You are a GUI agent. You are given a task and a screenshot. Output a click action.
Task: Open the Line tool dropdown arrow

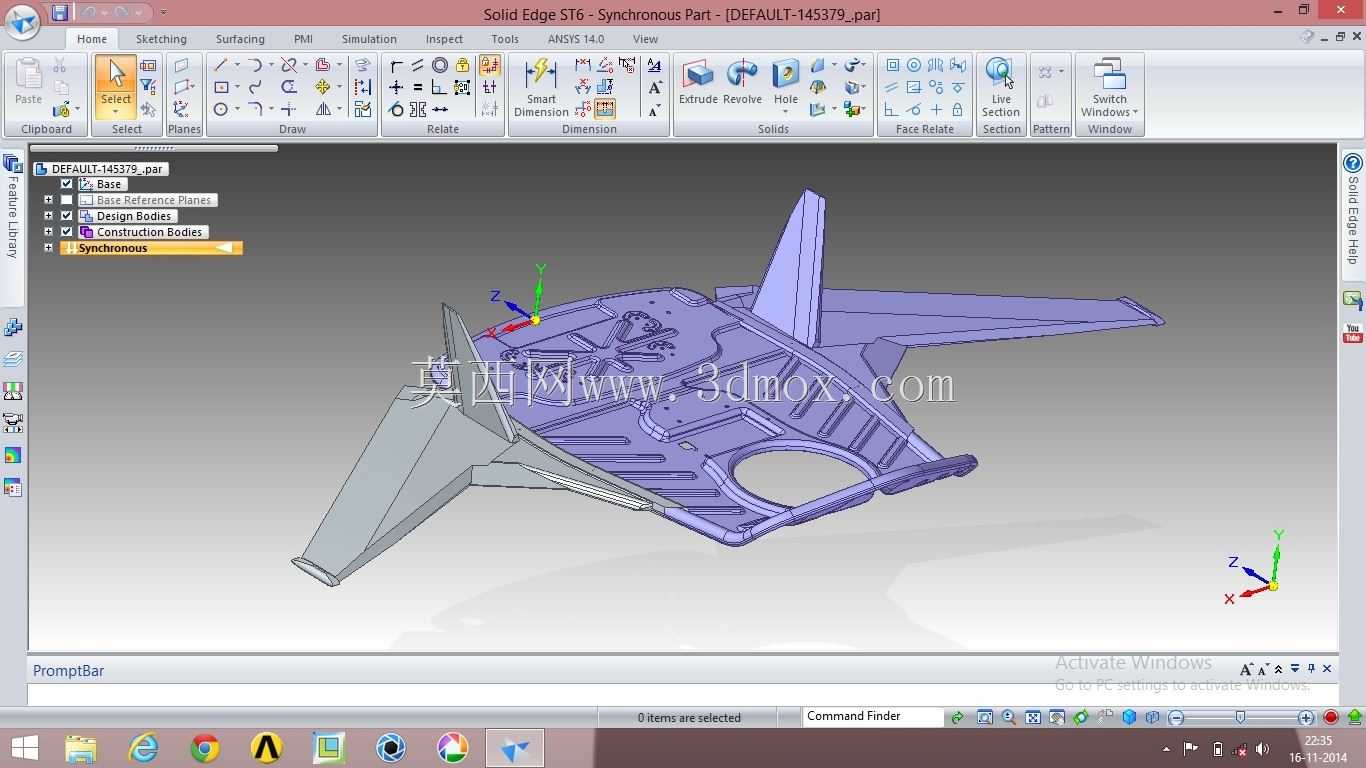point(237,65)
